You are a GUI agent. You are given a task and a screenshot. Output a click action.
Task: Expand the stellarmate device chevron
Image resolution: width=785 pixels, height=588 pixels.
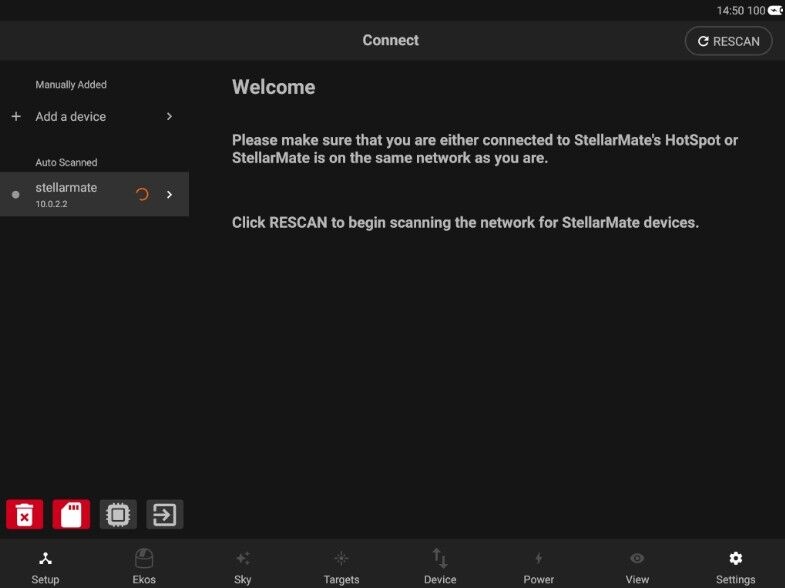click(169, 194)
